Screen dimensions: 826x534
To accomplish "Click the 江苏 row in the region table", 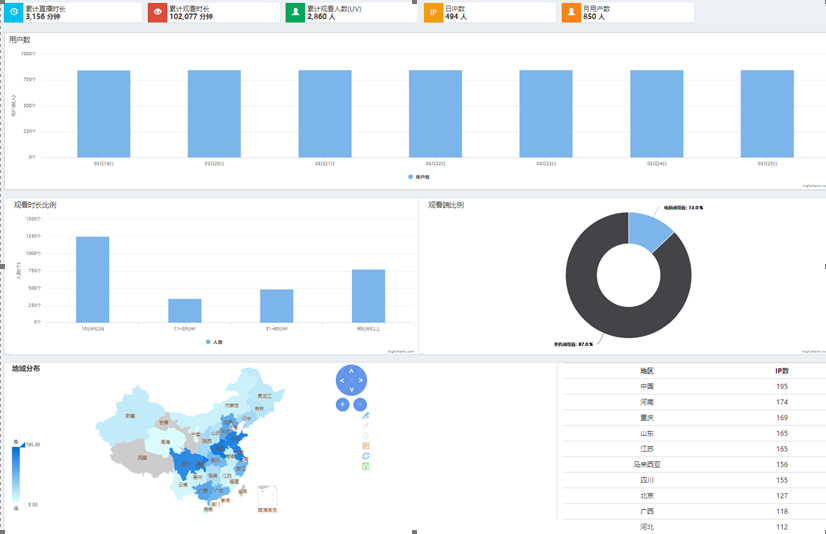I will click(694, 449).
